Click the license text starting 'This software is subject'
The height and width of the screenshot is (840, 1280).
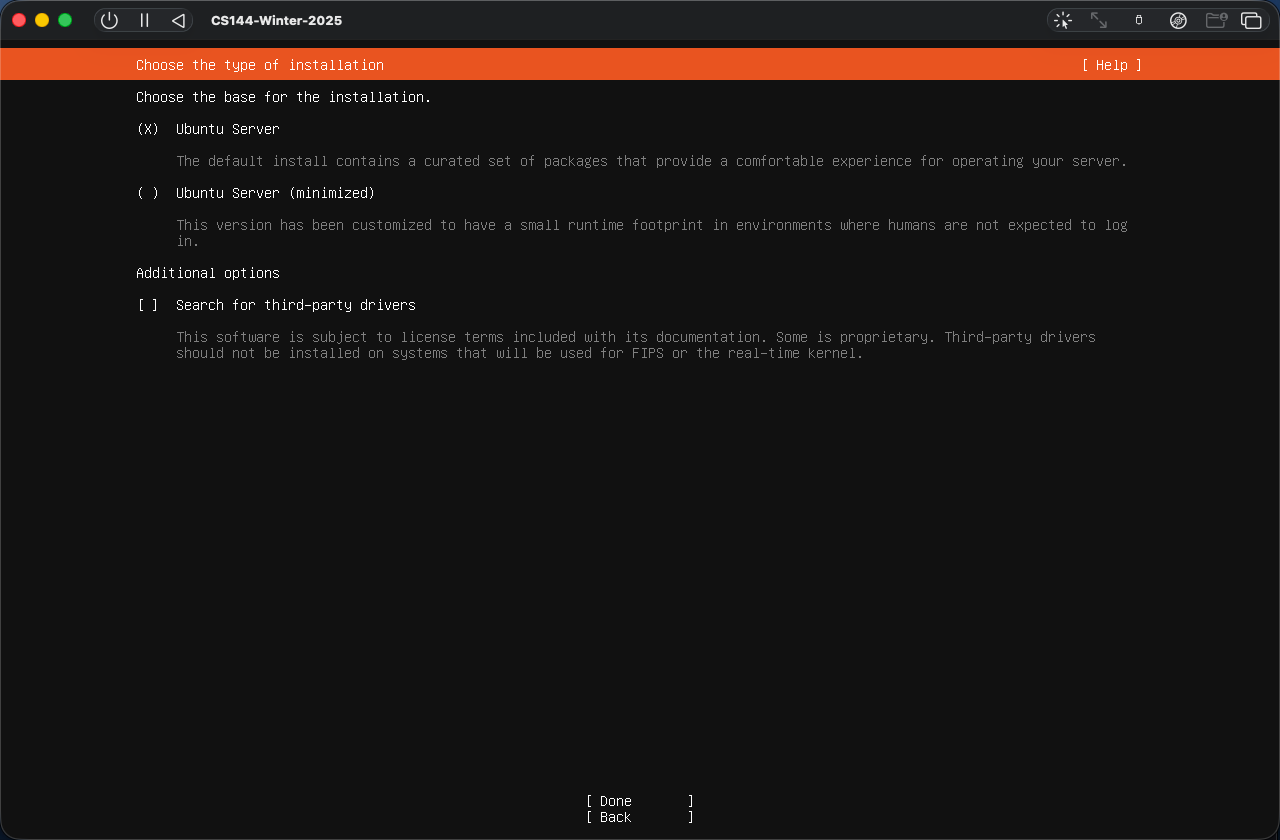click(x=636, y=345)
